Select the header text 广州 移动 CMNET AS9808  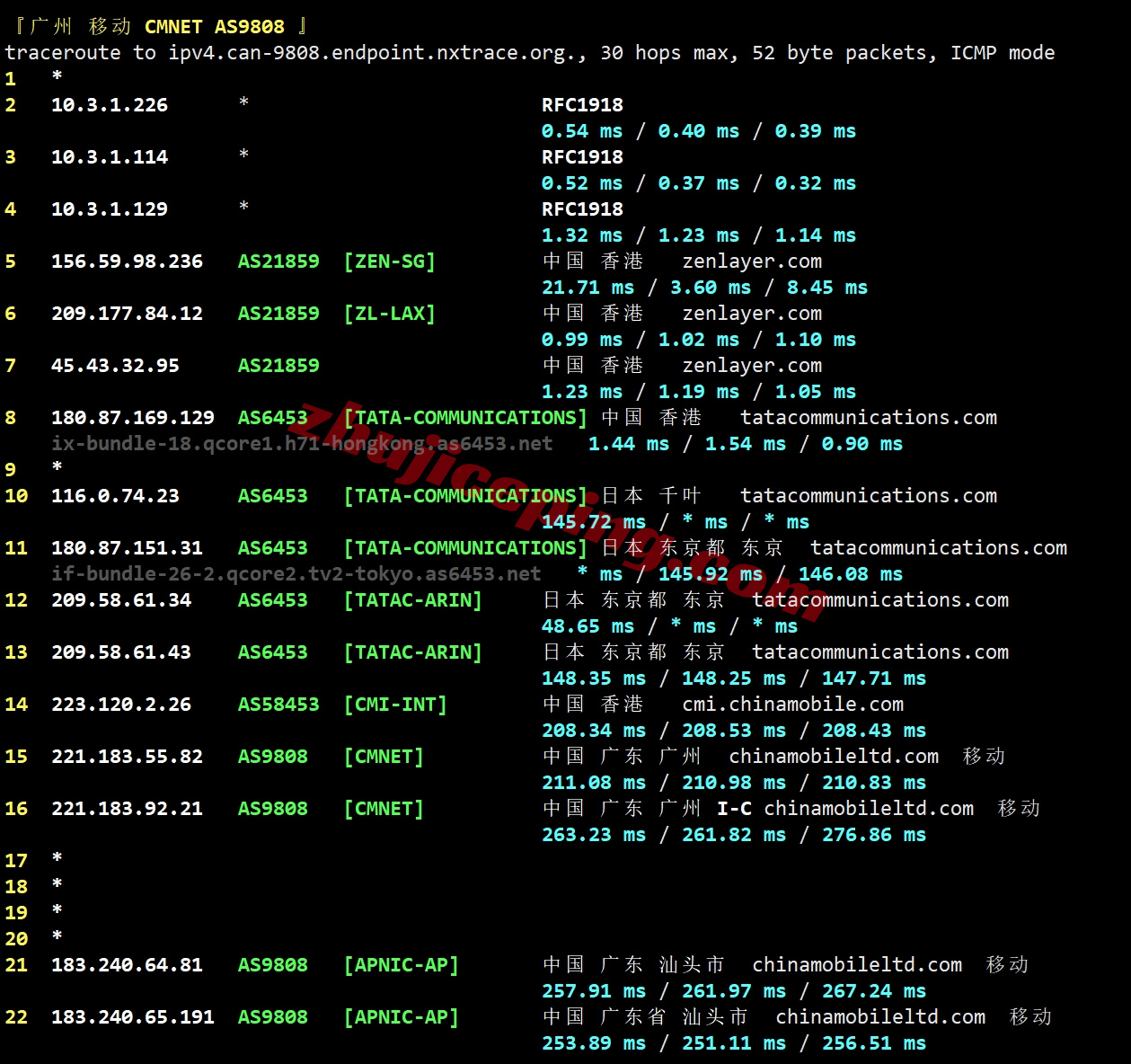[157, 27]
